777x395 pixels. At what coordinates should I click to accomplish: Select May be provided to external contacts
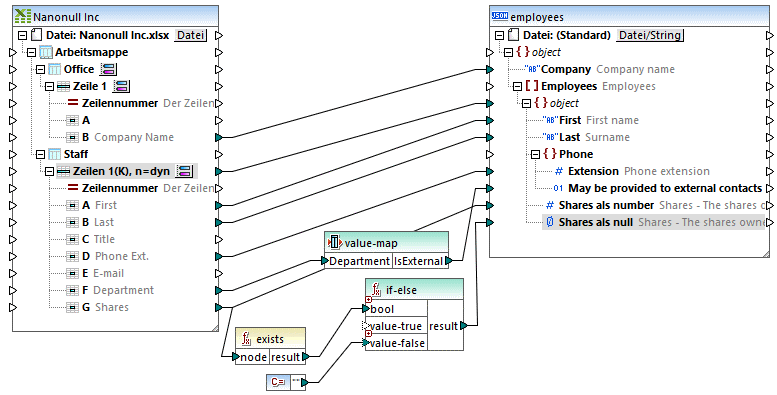[x=658, y=188]
